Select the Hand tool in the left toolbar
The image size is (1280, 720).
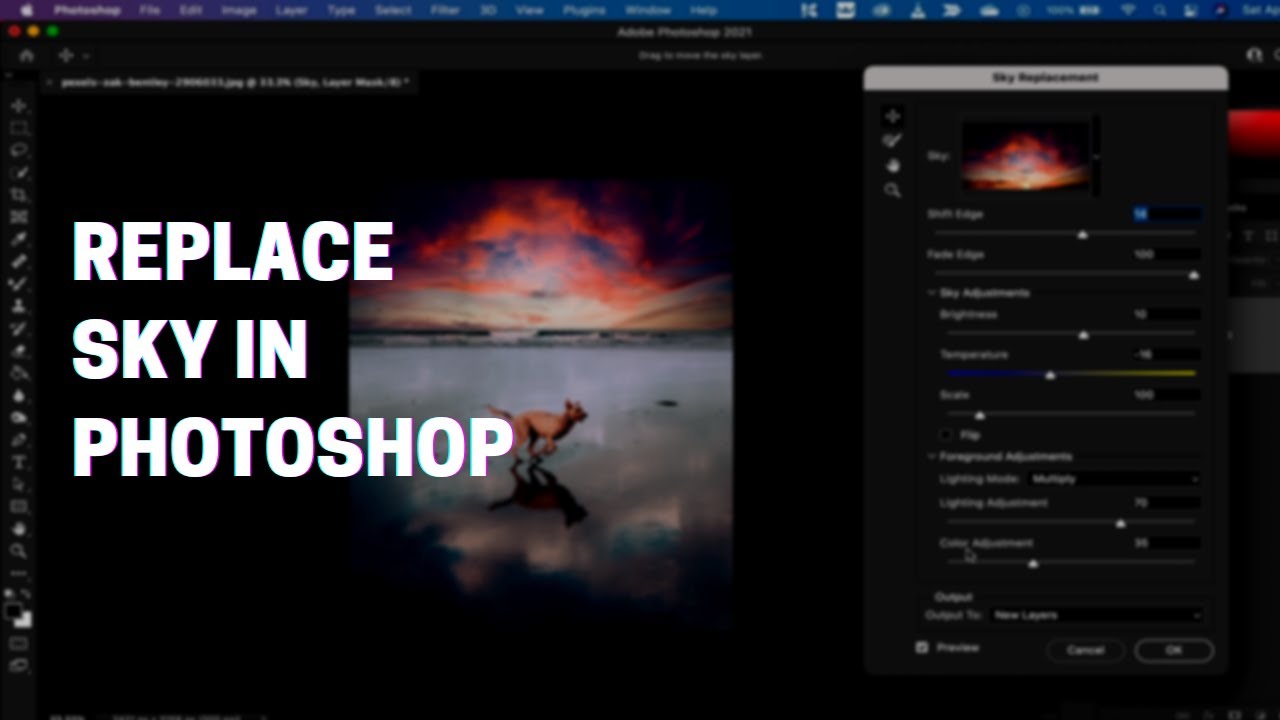click(x=19, y=528)
